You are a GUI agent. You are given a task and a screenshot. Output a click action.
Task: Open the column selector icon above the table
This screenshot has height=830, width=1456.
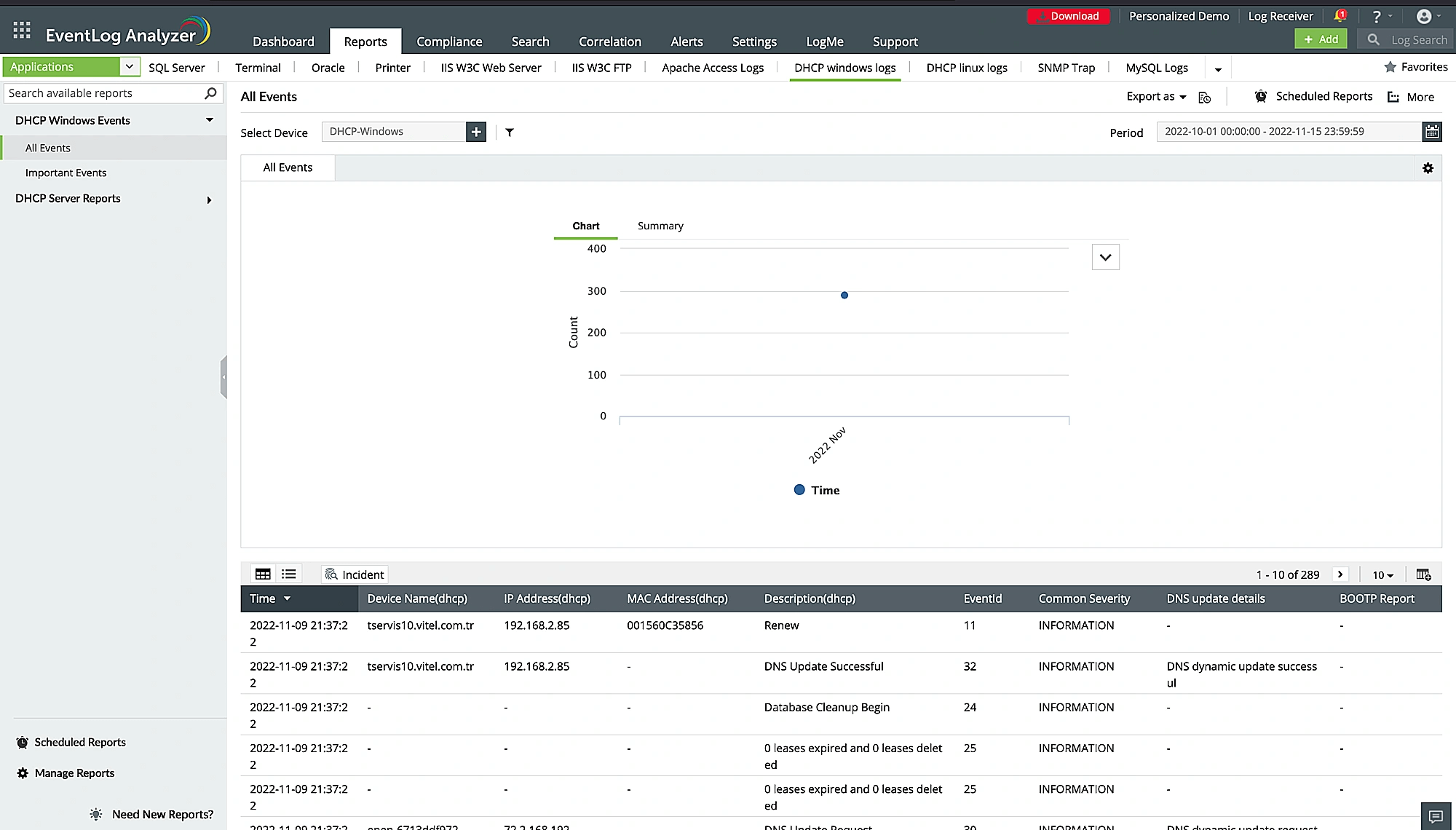coord(1423,574)
